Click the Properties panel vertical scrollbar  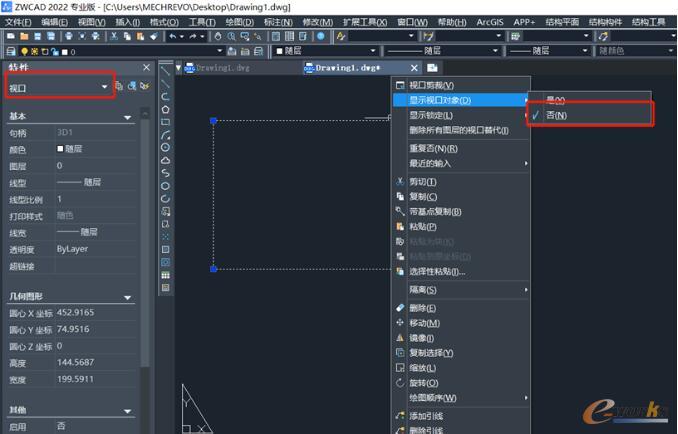[145, 242]
